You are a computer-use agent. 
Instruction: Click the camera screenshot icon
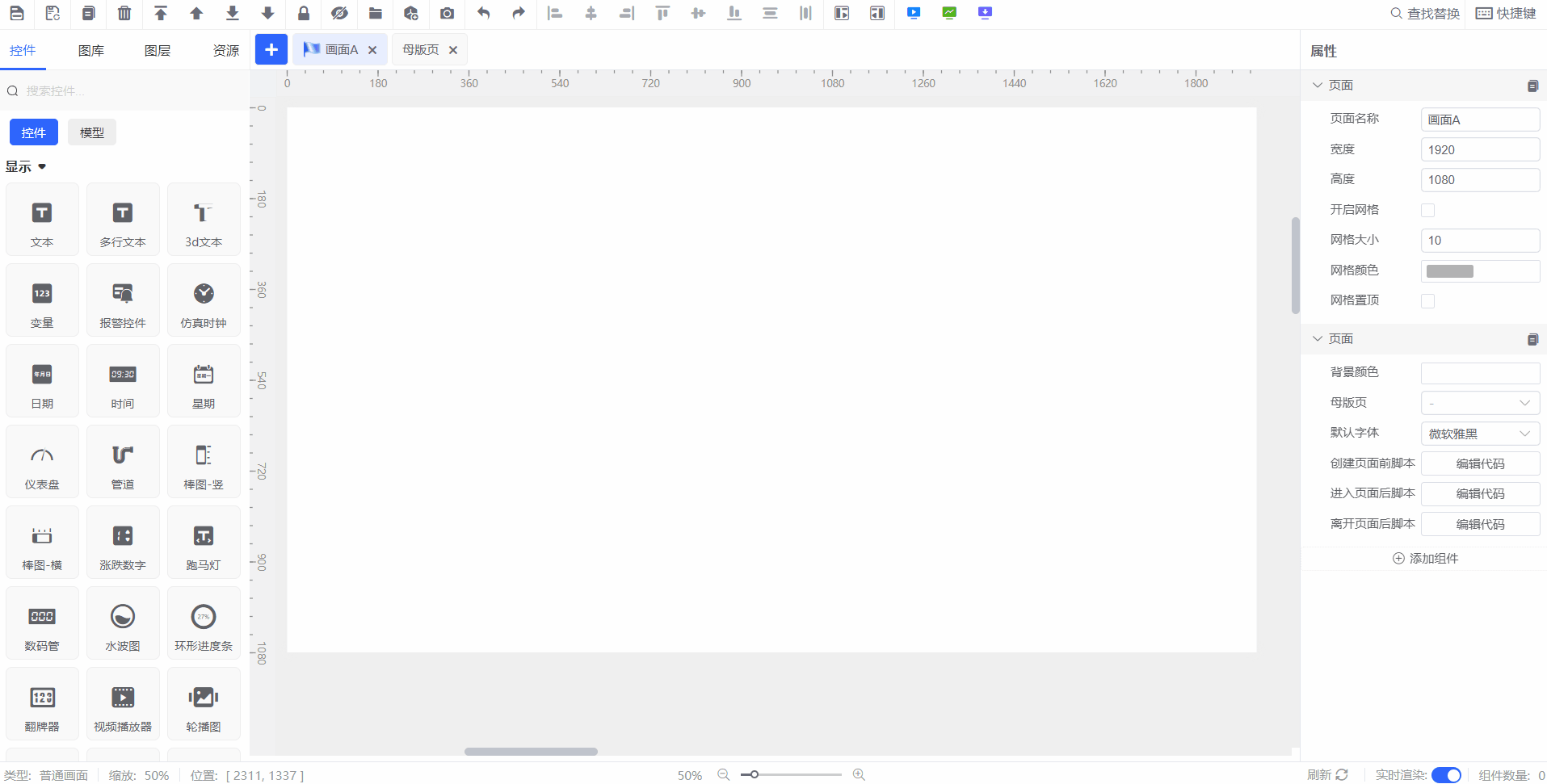tap(447, 13)
